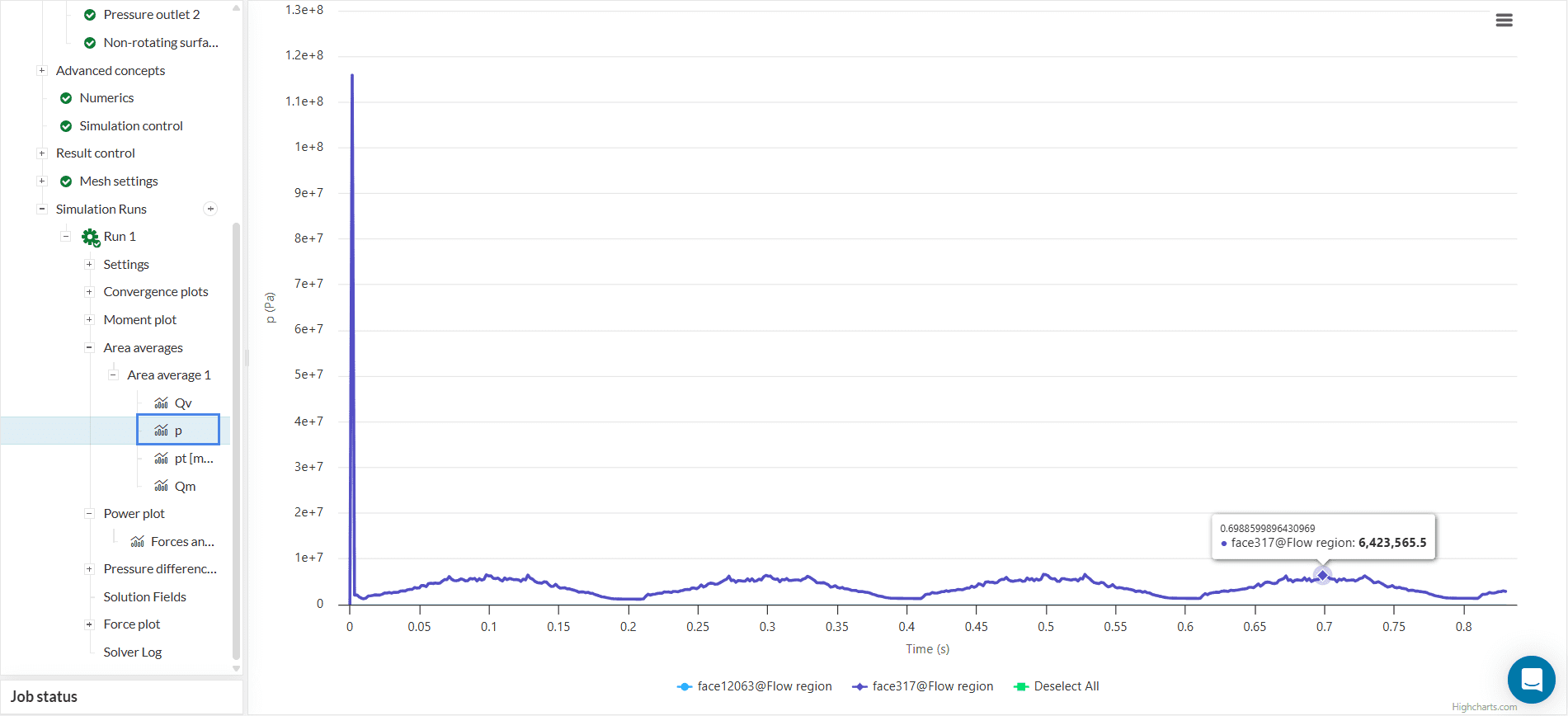The height and width of the screenshot is (716, 1568).
Task: Click the Run 1 gear status icon
Action: (90, 238)
